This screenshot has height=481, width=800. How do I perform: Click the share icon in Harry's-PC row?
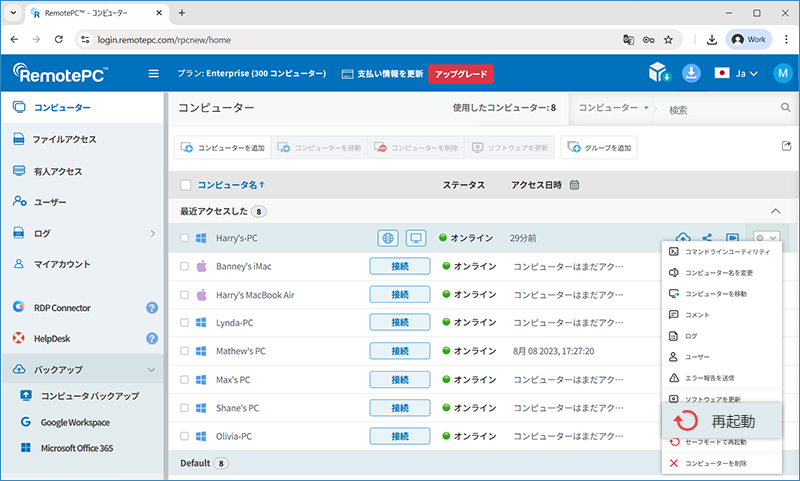click(707, 238)
